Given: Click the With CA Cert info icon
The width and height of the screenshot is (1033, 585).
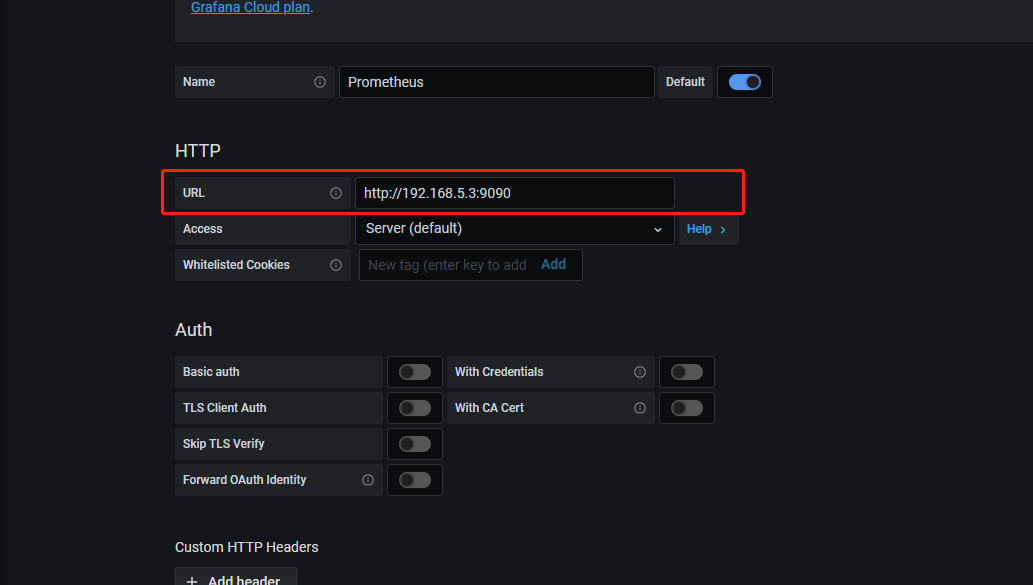Looking at the screenshot, I should click(x=640, y=408).
